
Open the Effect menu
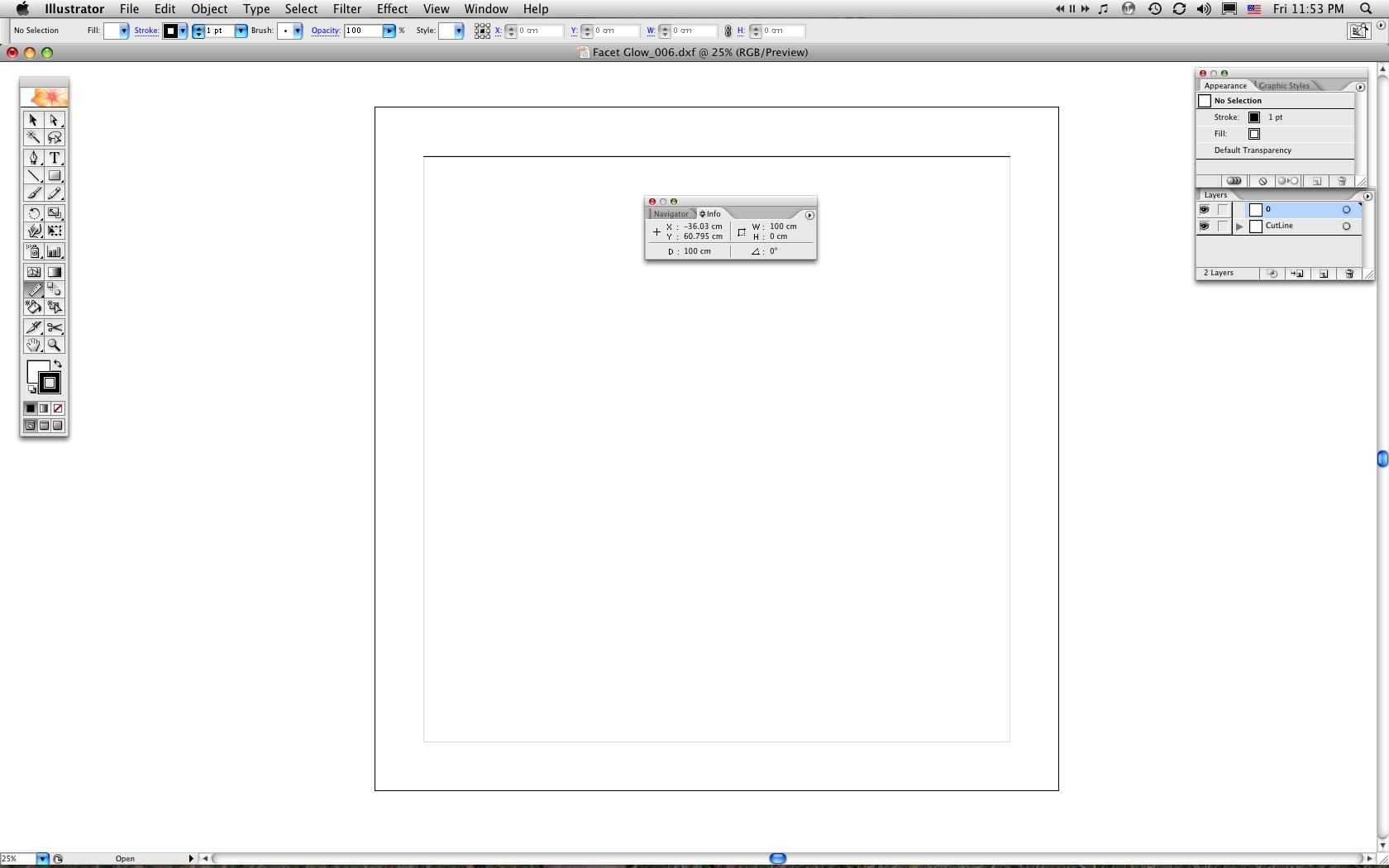[392, 9]
